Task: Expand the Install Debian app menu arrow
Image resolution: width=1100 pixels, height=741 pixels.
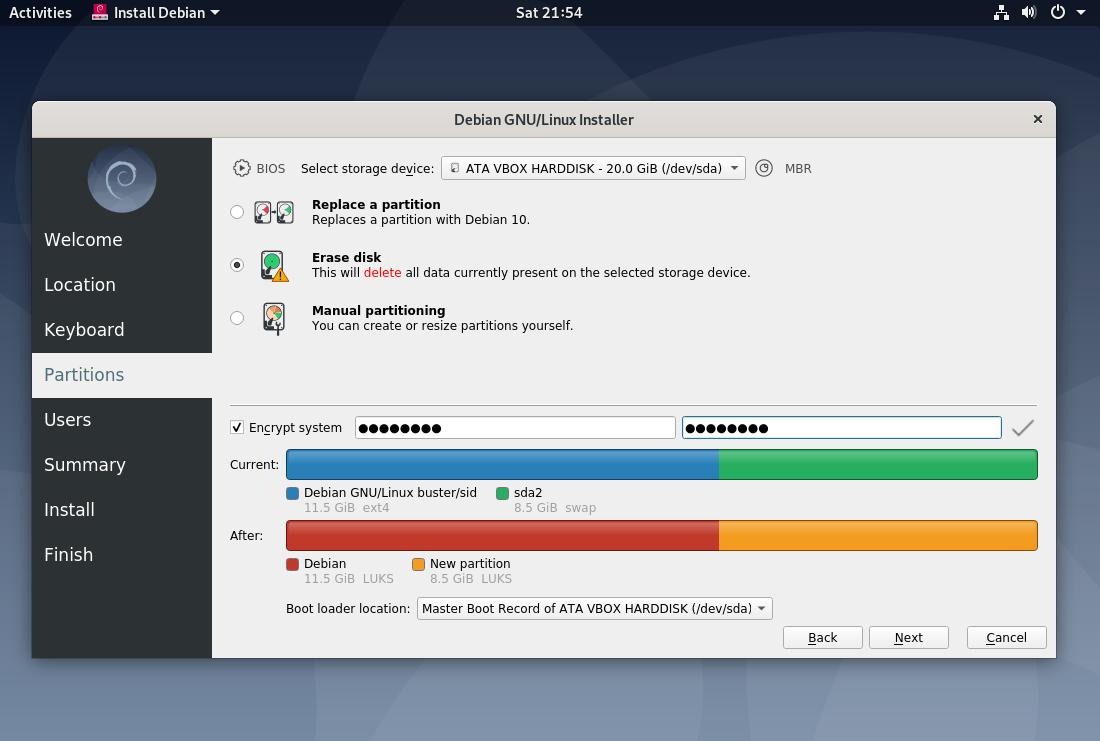Action: 215,13
